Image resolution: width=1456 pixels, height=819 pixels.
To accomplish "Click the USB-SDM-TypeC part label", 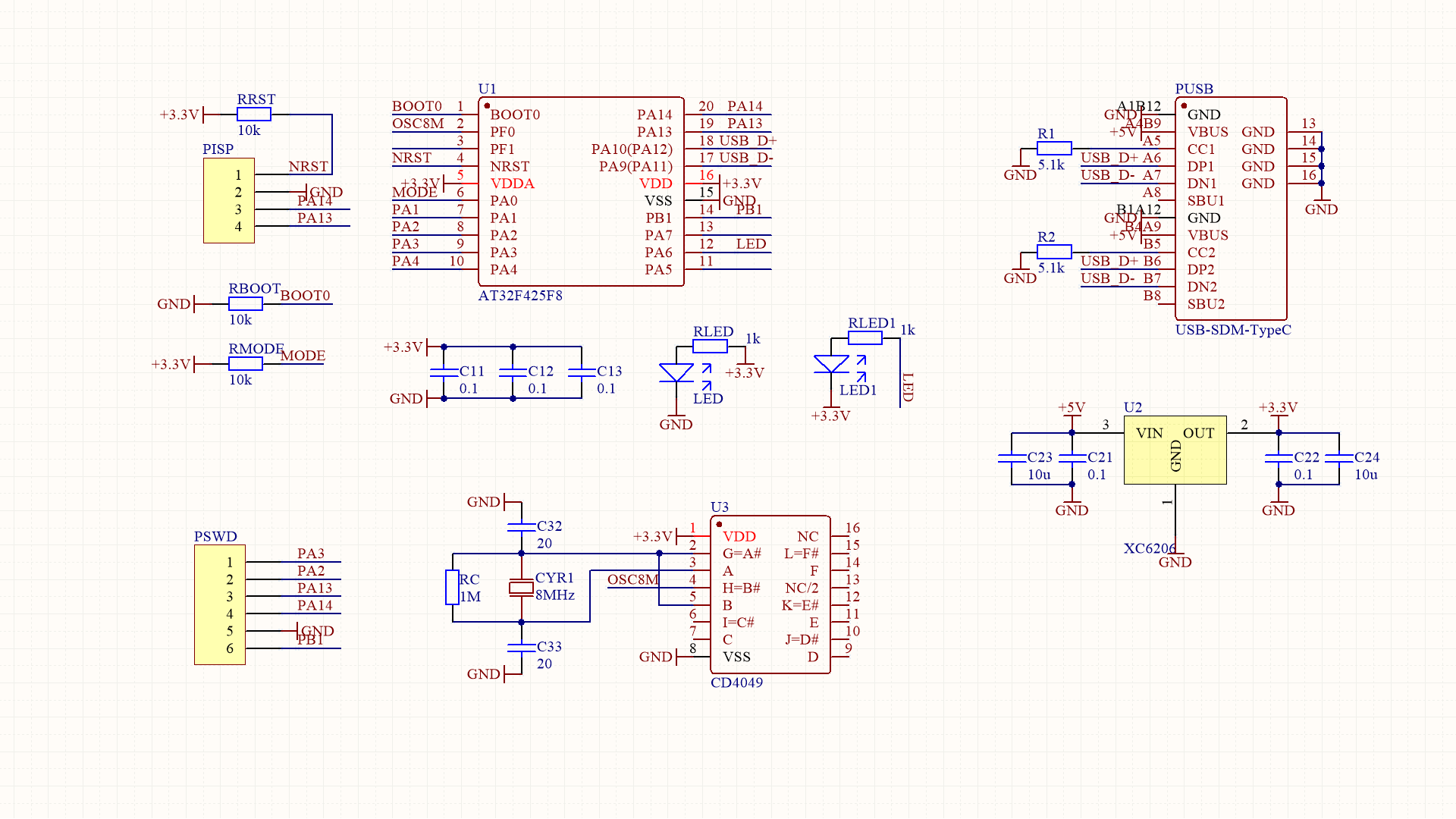I will (x=1232, y=330).
